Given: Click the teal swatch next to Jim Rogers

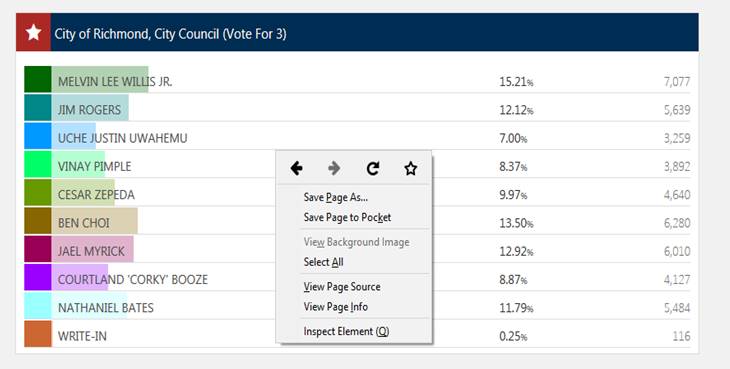Looking at the screenshot, I should [x=38, y=107].
